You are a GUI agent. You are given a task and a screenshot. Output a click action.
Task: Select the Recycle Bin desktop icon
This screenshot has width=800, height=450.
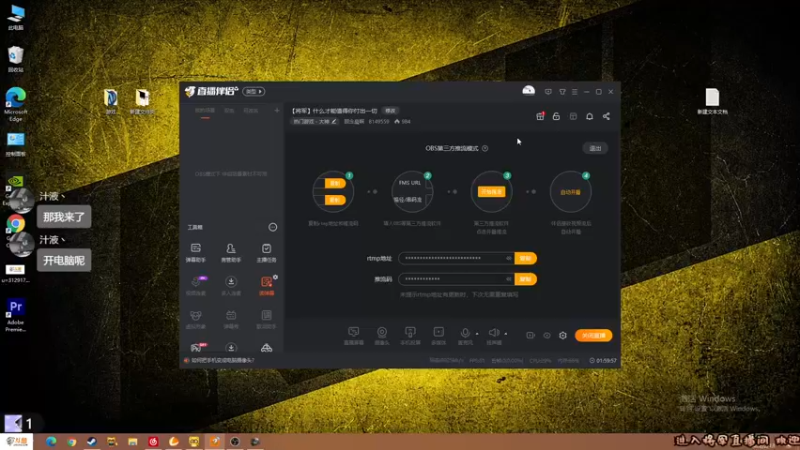pos(16,59)
